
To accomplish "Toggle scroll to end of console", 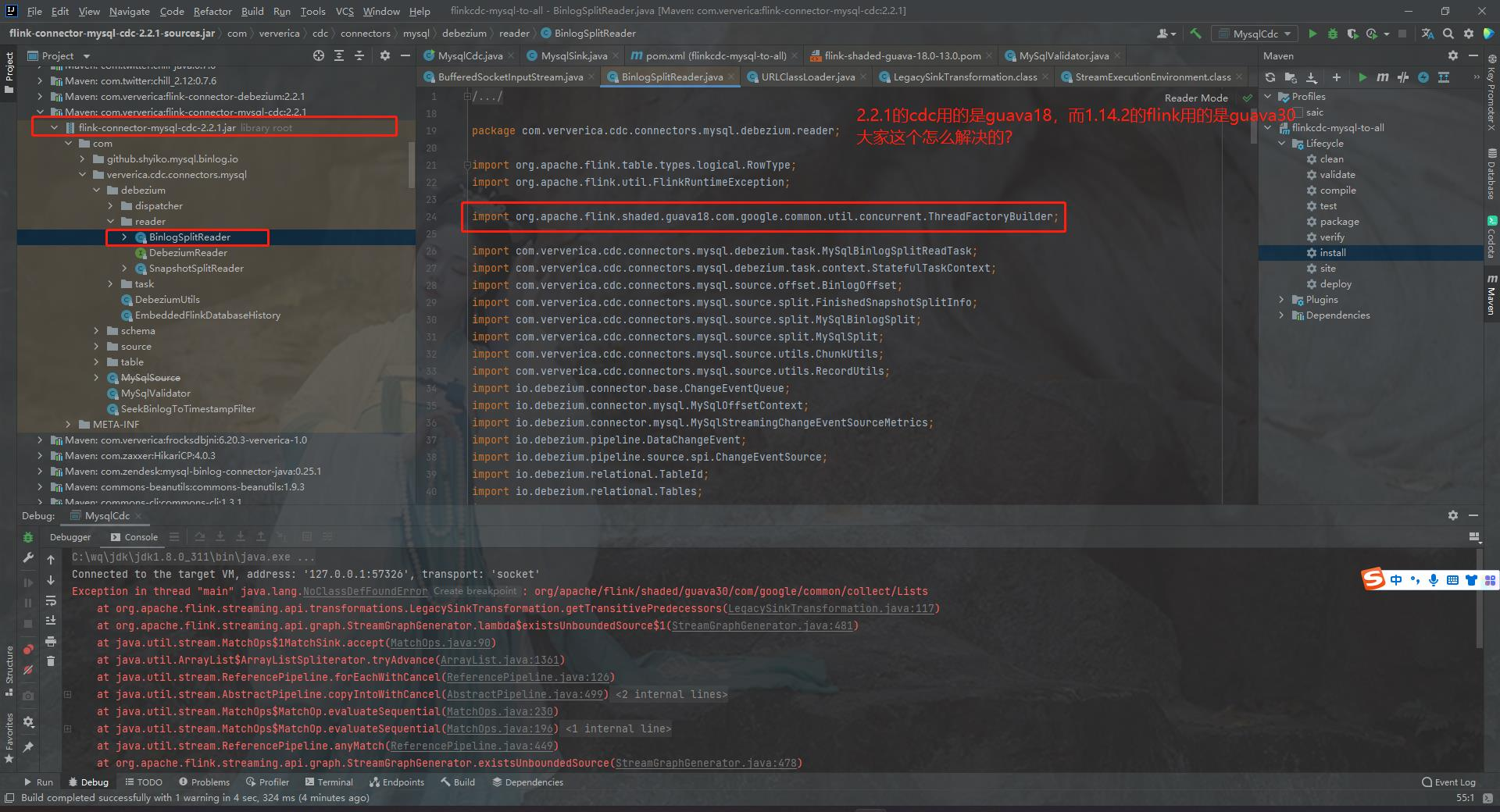I will click(51, 621).
